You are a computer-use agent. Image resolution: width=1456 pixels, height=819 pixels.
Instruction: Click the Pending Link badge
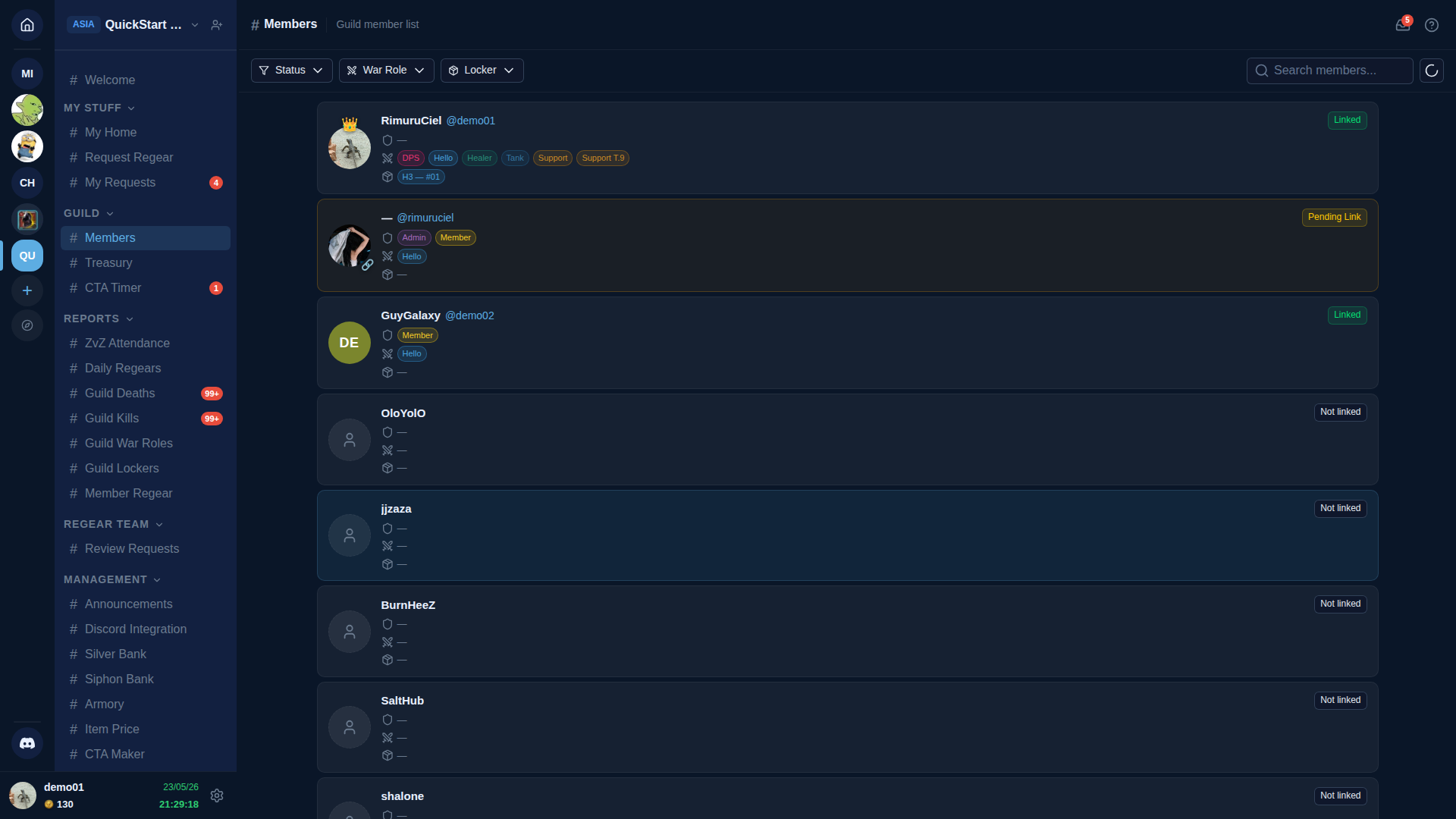(1334, 218)
